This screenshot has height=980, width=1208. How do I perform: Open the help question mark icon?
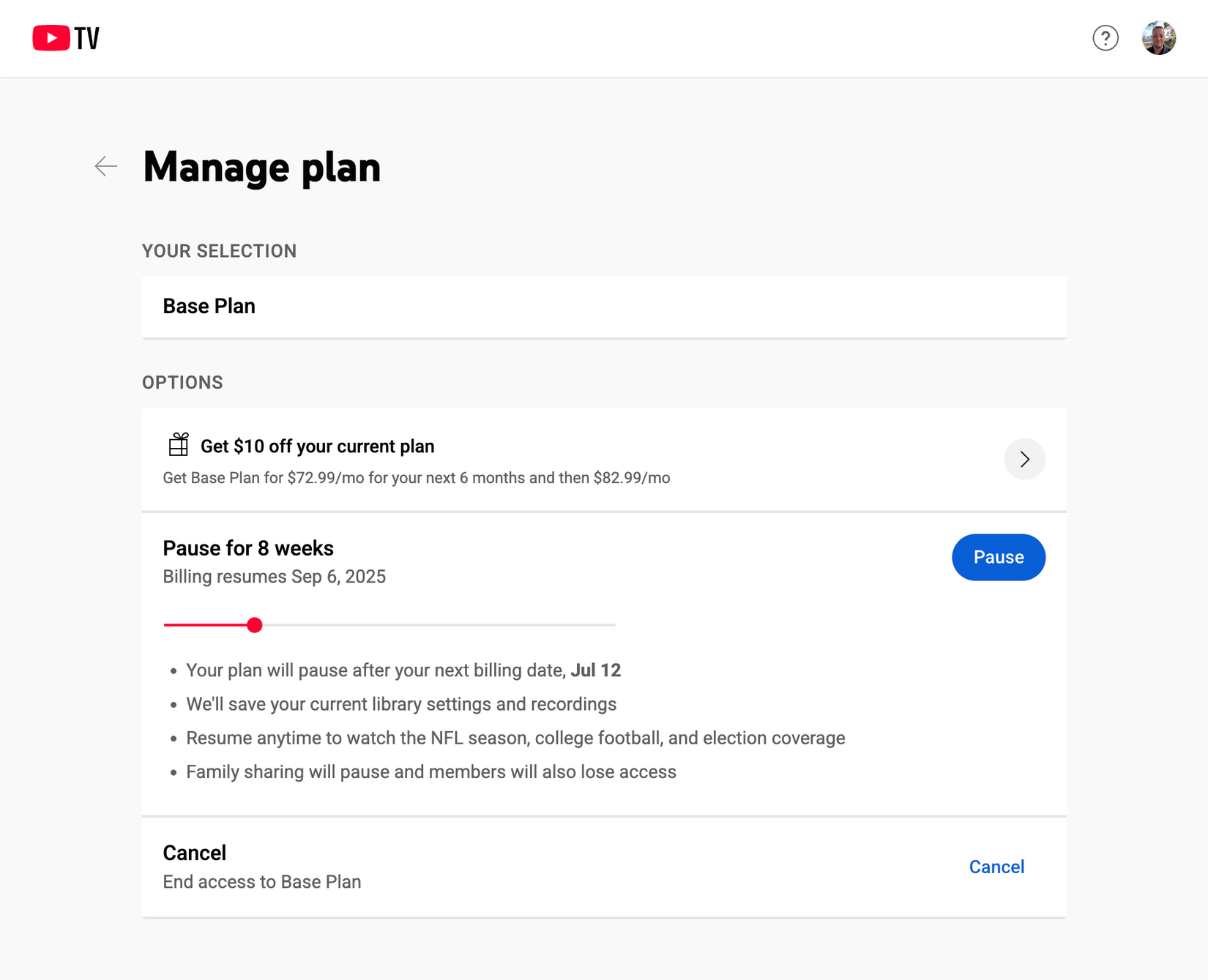click(1105, 38)
